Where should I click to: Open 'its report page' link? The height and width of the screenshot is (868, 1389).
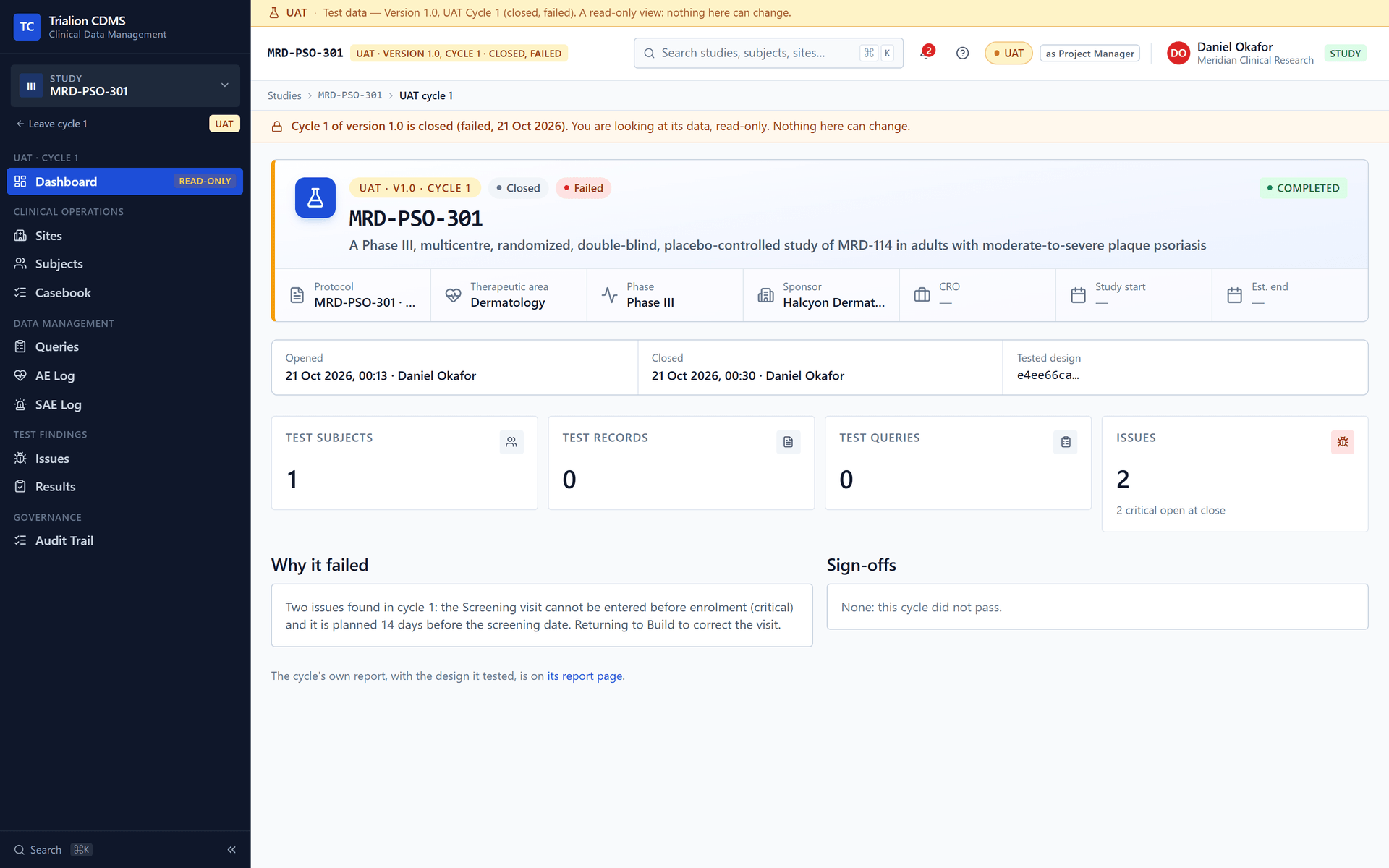(585, 676)
